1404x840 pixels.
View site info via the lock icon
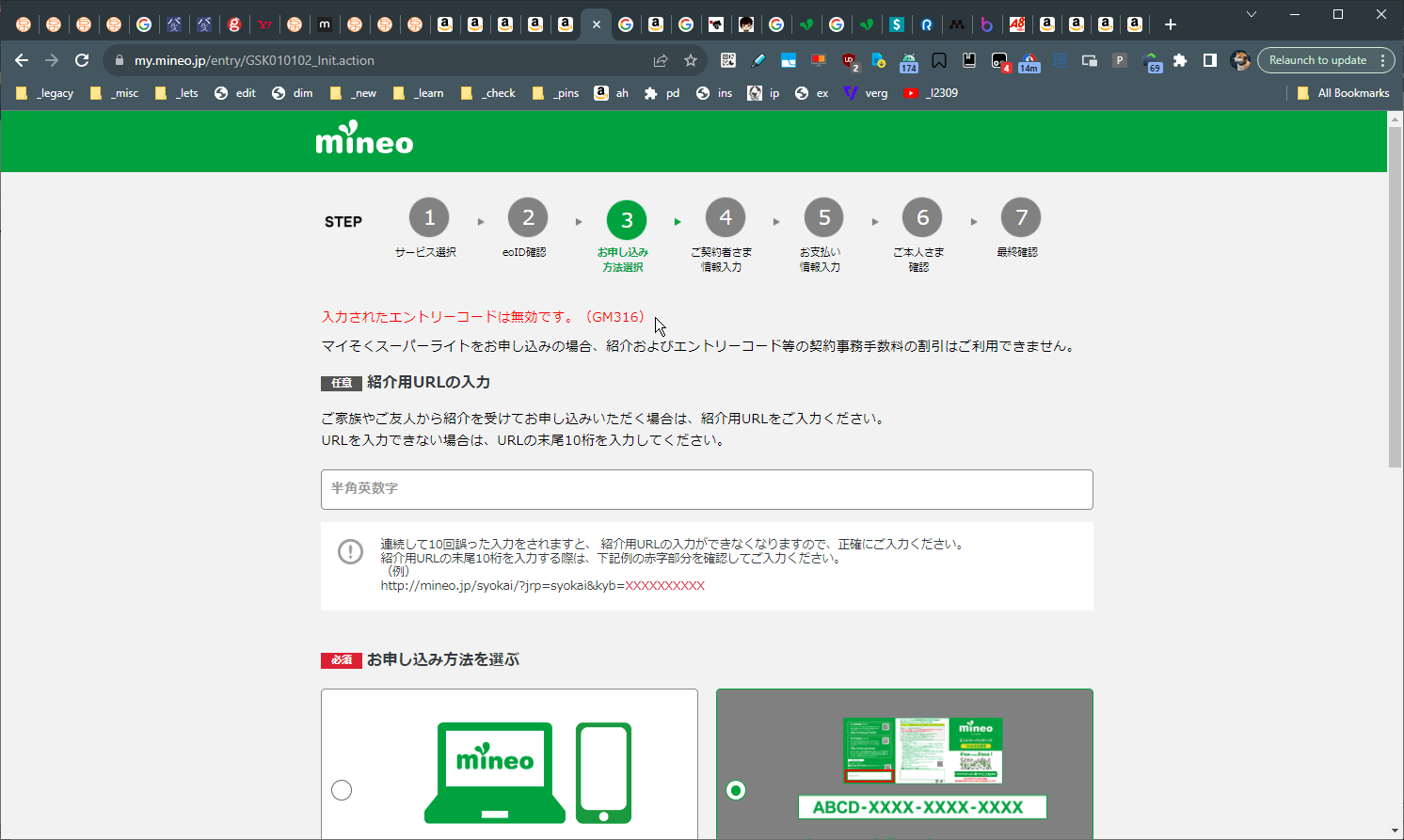click(x=119, y=60)
